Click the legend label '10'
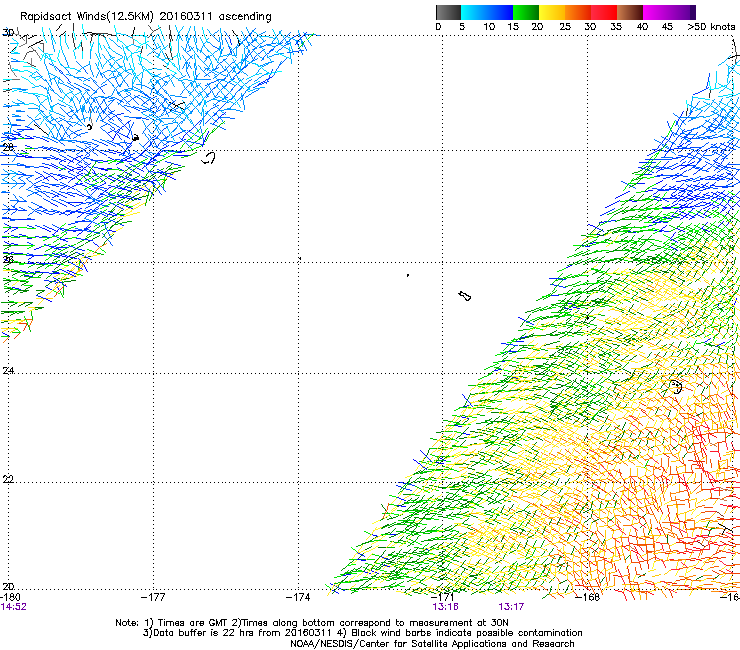 [x=489, y=27]
